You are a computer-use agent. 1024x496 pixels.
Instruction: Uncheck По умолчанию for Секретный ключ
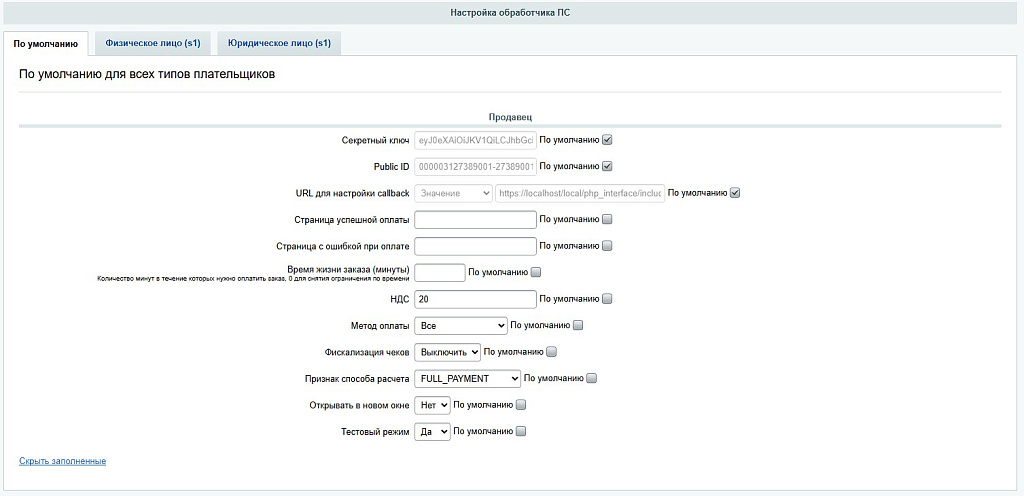(x=607, y=140)
